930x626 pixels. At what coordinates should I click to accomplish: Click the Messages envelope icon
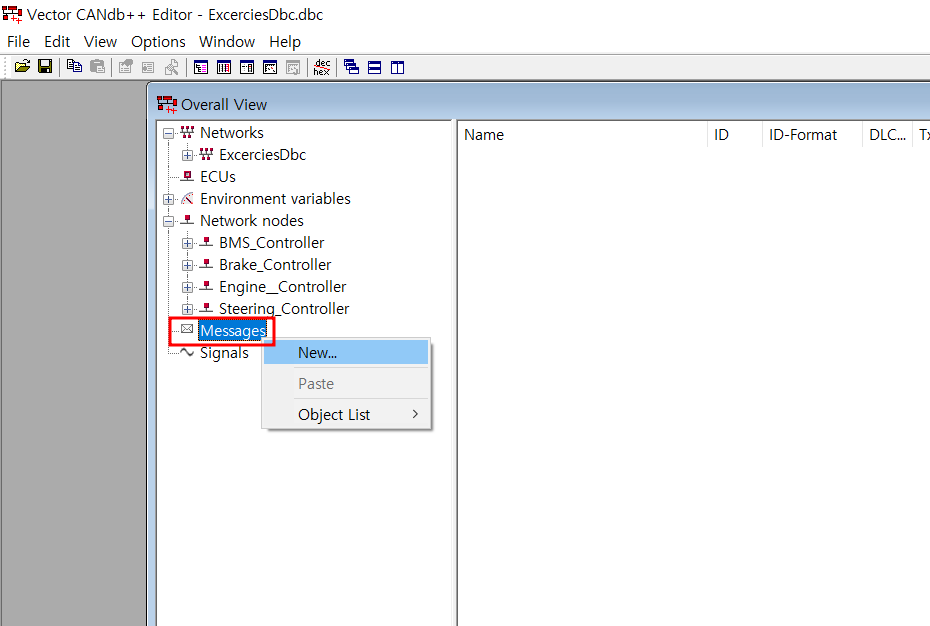pos(187,329)
